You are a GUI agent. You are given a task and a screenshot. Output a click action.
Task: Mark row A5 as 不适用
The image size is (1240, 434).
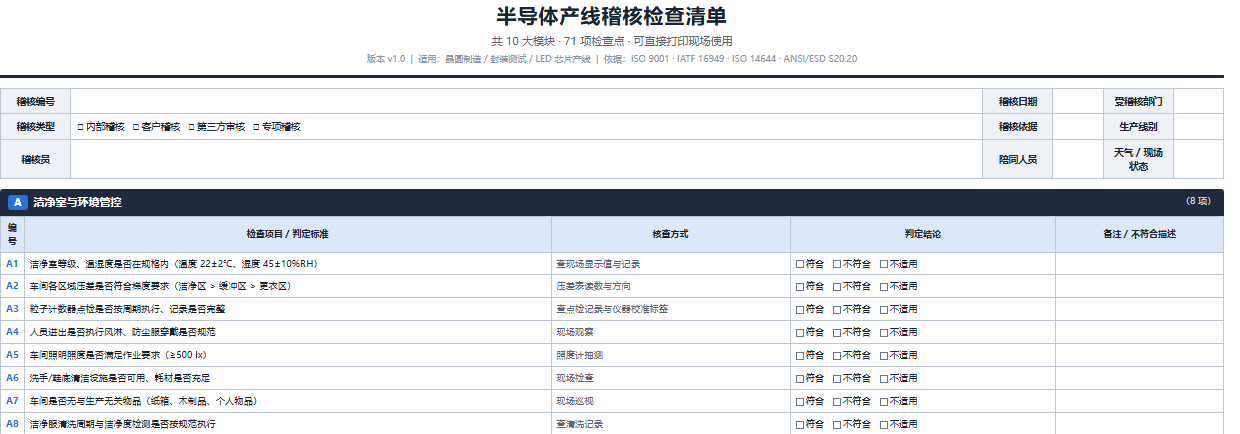point(883,355)
